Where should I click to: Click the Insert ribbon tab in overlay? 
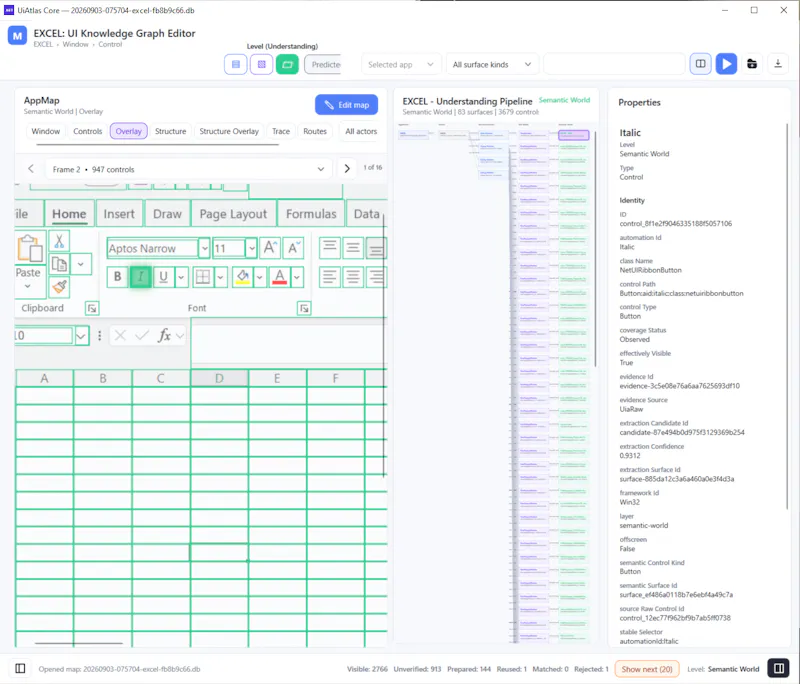(x=119, y=214)
